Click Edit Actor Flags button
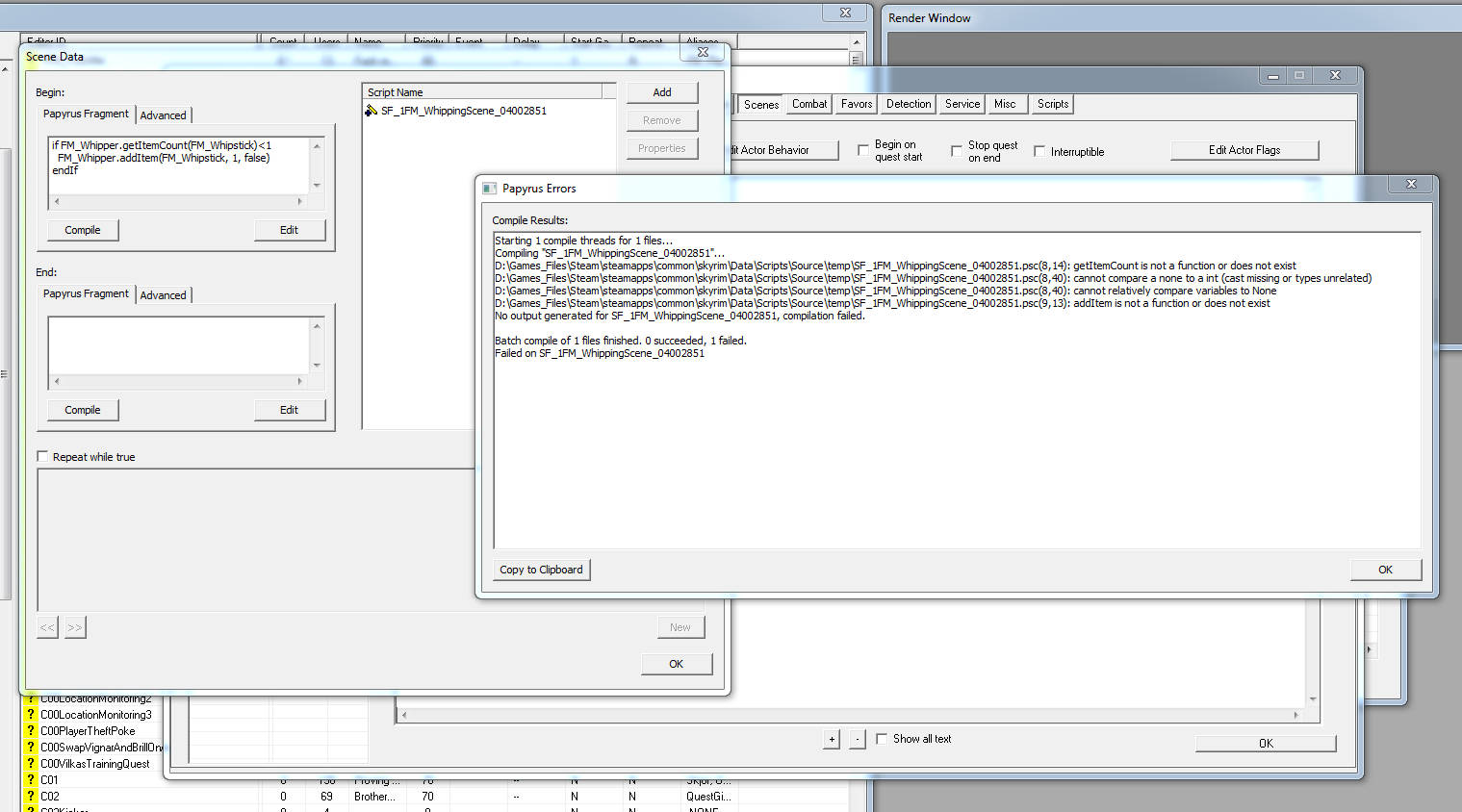The width and height of the screenshot is (1462, 812). (x=1244, y=150)
